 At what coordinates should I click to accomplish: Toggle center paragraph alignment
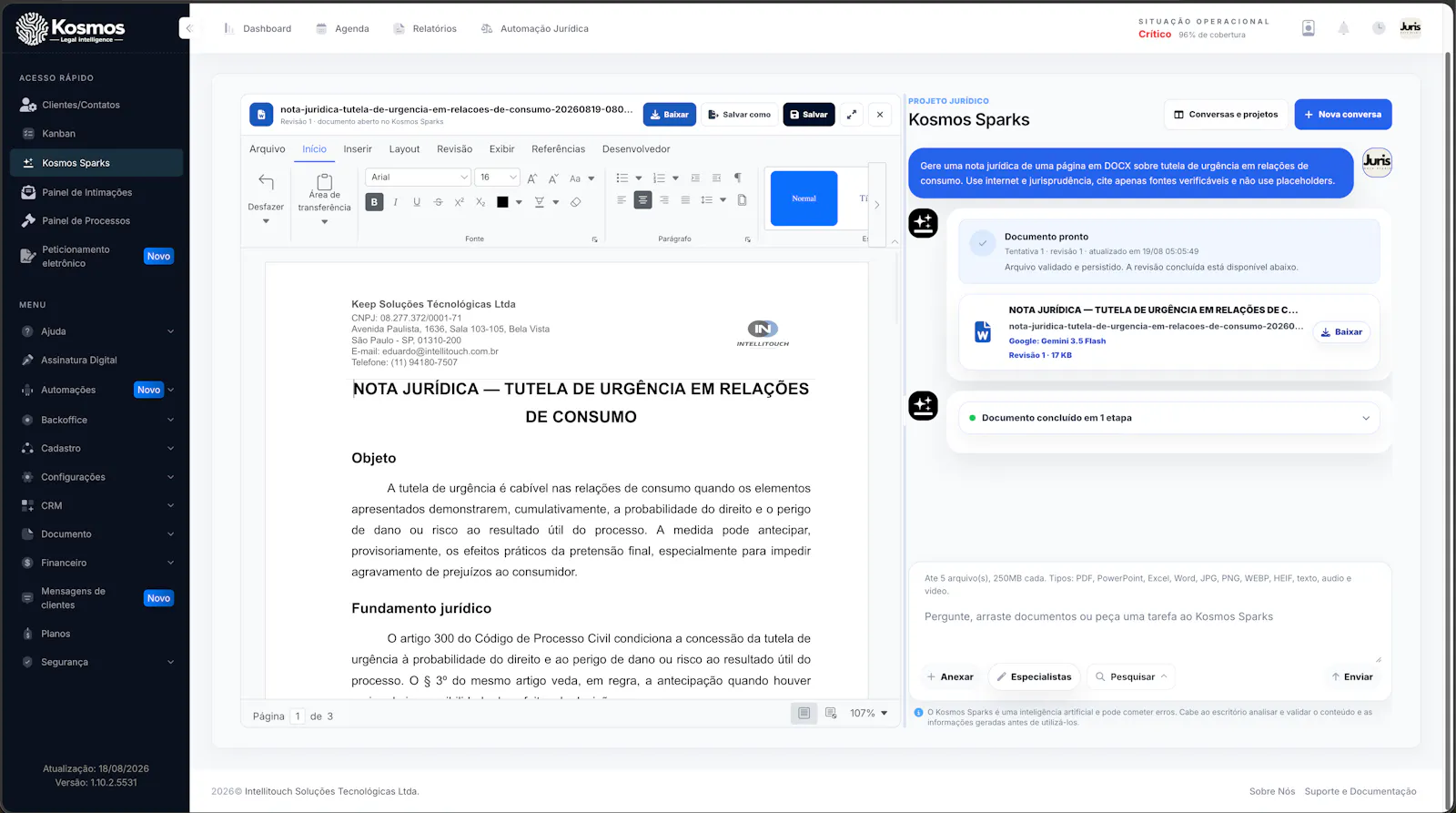(x=642, y=200)
